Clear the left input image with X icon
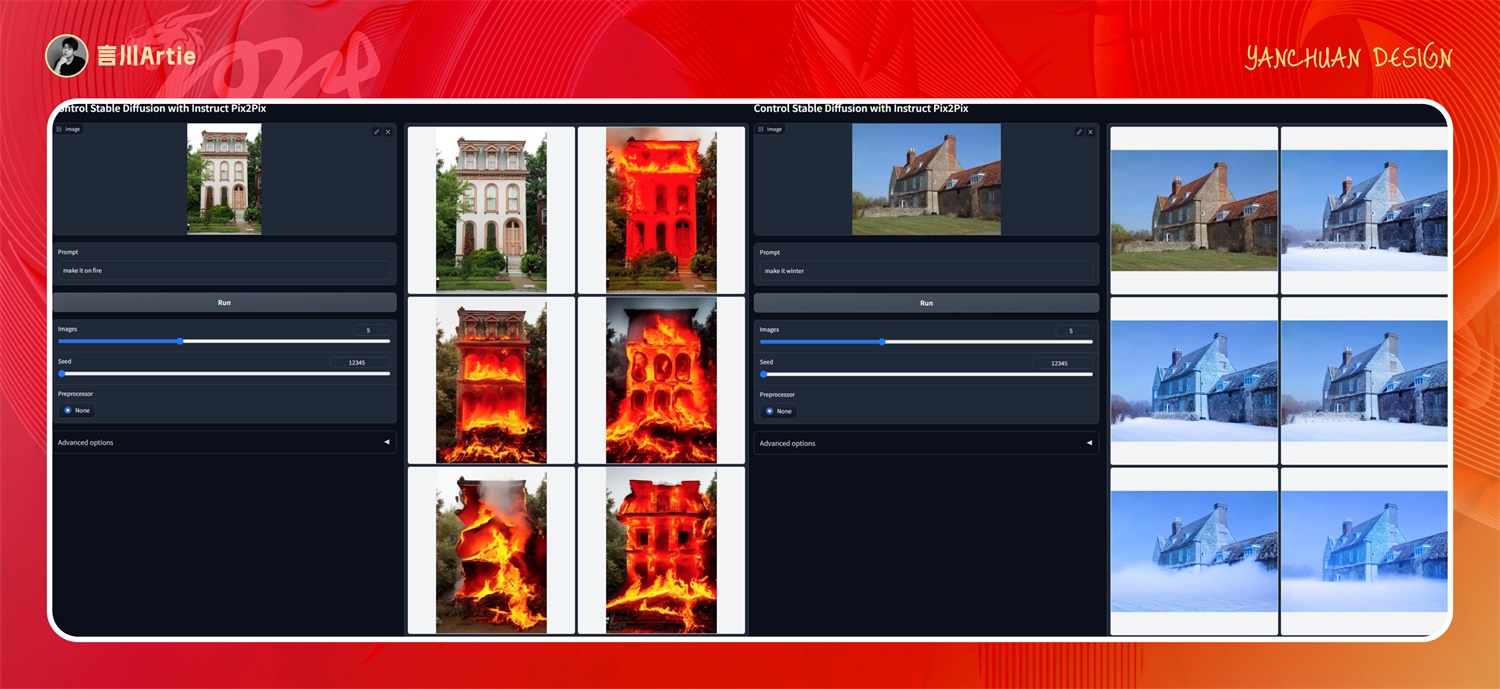1500x689 pixels. (388, 132)
